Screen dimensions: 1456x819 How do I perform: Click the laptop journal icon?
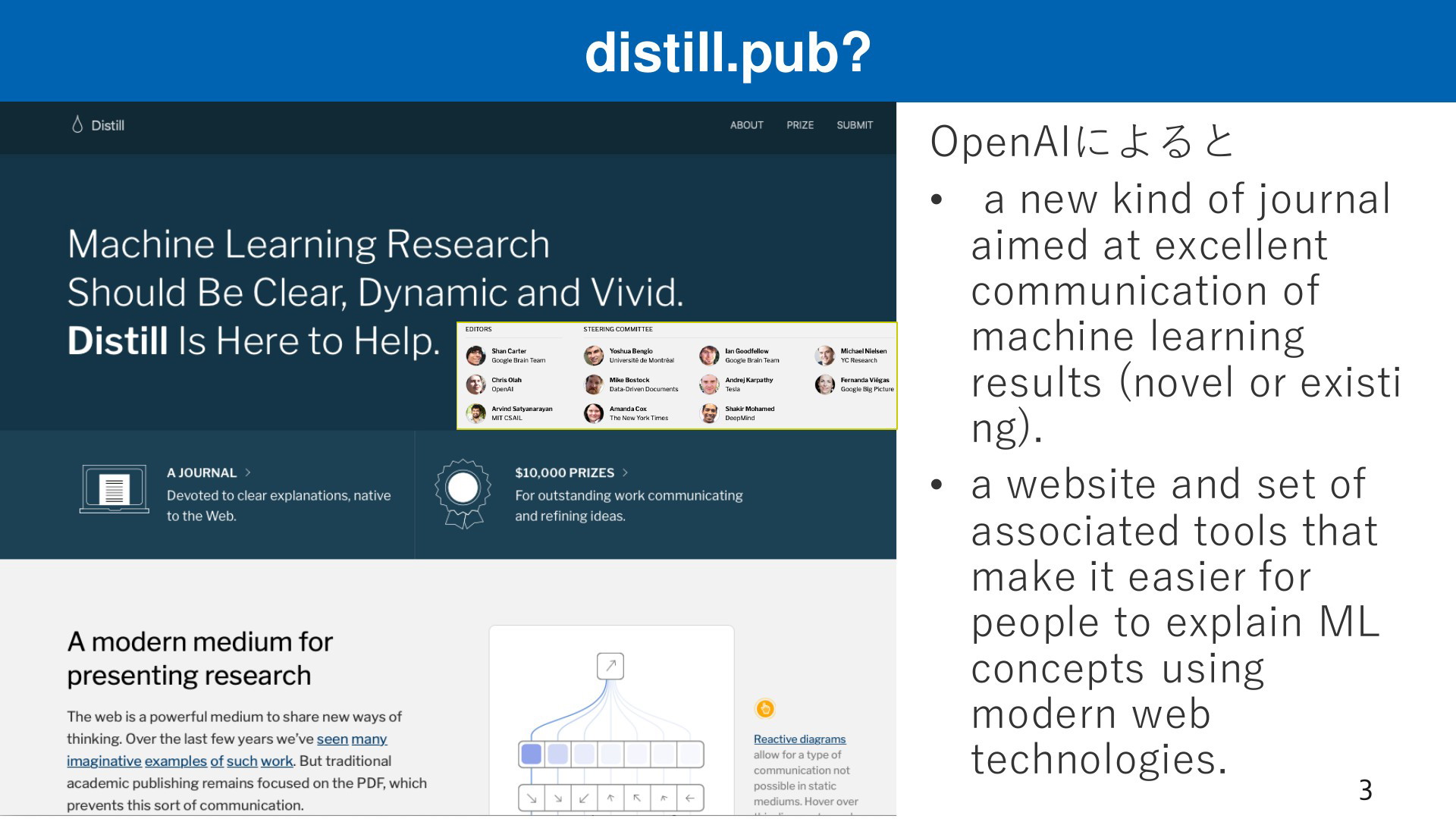click(115, 489)
